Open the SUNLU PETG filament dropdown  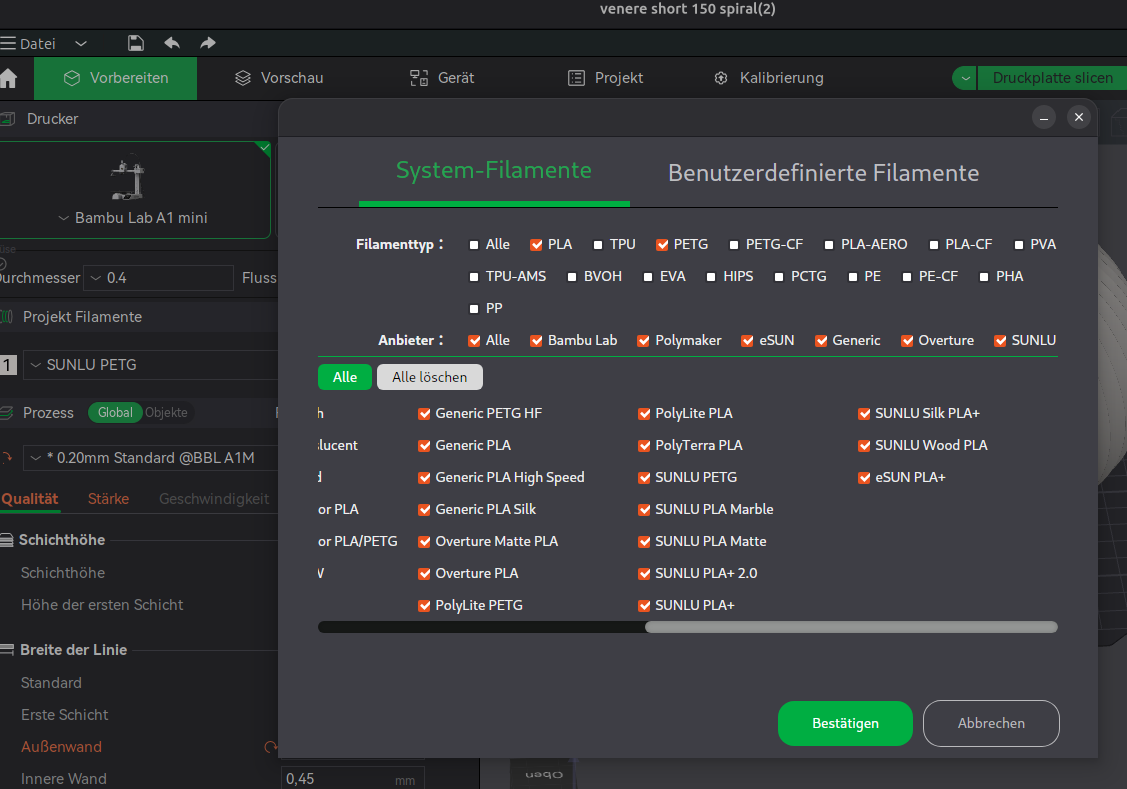tap(151, 365)
